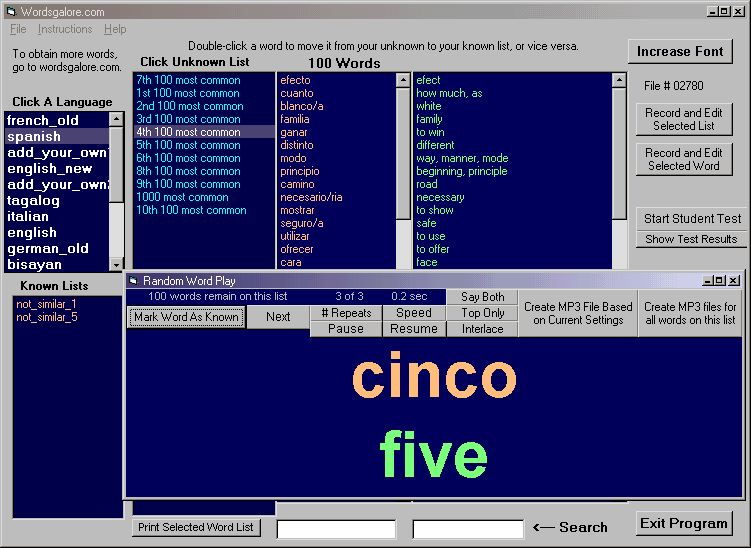
Task: Select spanish in the language list
Action: (x=34, y=136)
